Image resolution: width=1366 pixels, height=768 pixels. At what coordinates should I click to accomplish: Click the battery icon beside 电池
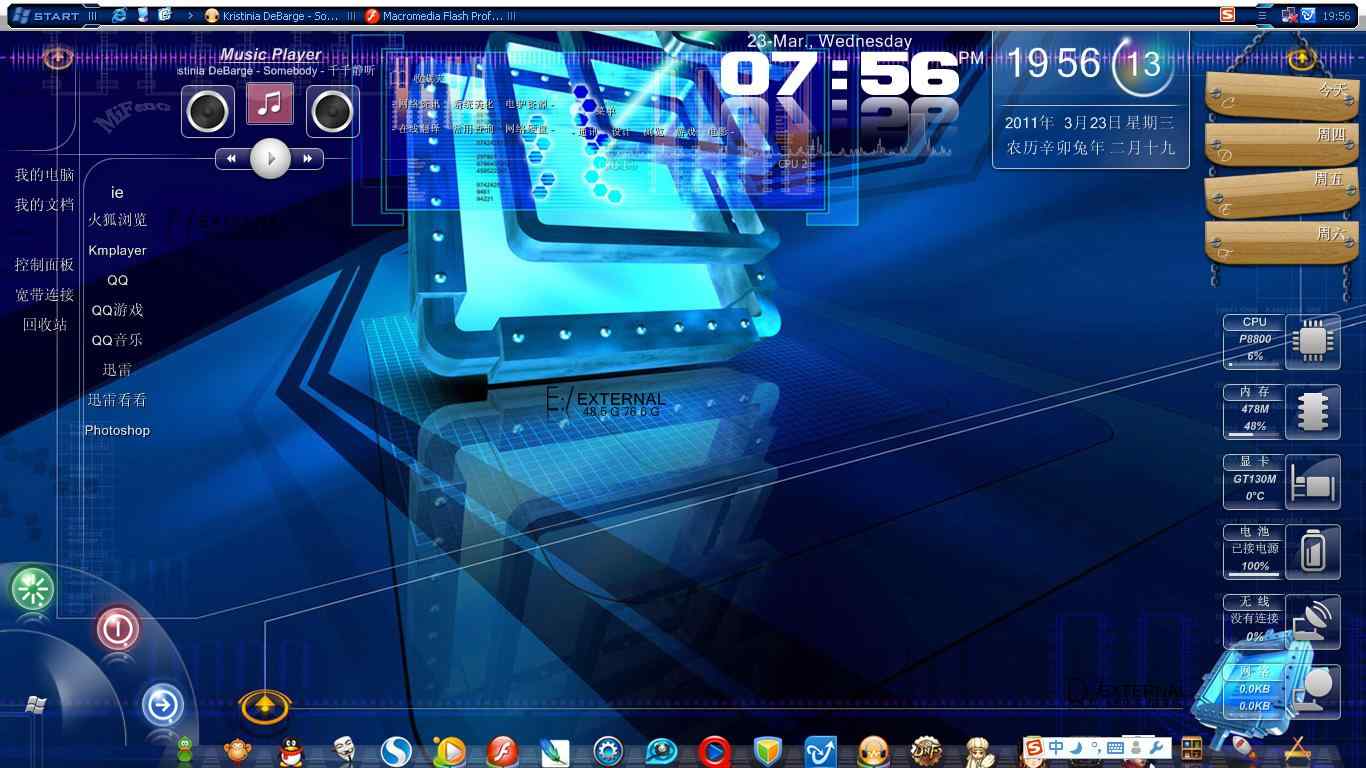pyautogui.click(x=1312, y=551)
